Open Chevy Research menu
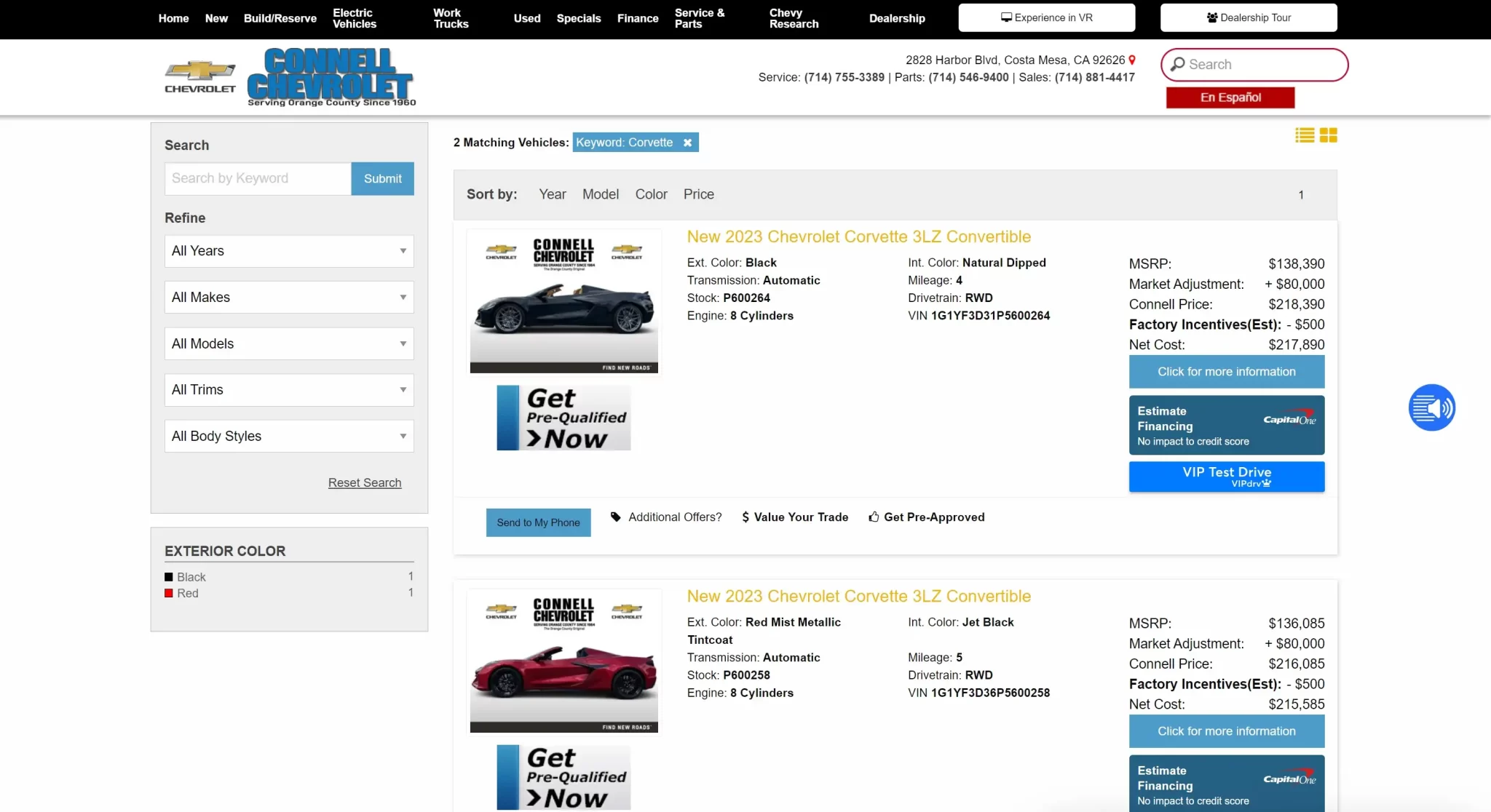Screen dimensions: 1491x812 tap(794, 18)
